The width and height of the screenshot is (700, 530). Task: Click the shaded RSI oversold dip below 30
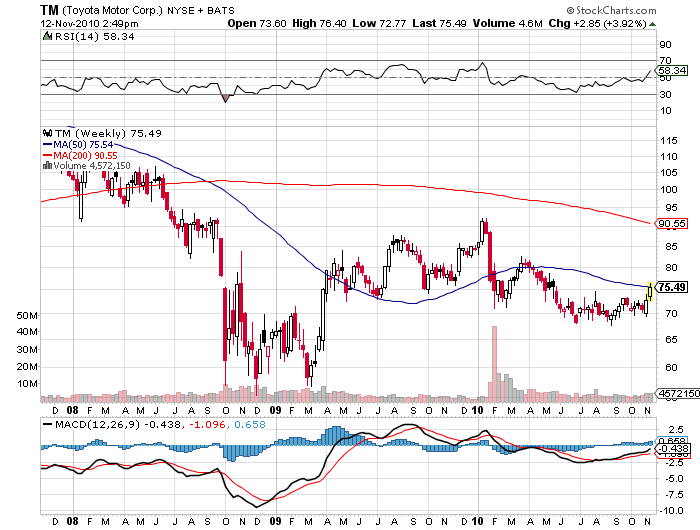pyautogui.click(x=225, y=98)
